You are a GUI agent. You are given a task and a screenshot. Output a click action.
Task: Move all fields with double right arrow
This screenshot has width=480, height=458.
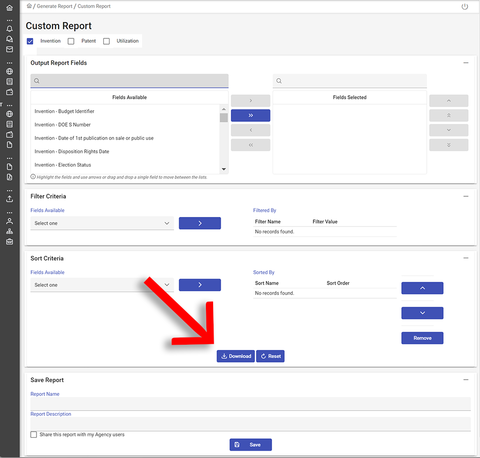250,115
